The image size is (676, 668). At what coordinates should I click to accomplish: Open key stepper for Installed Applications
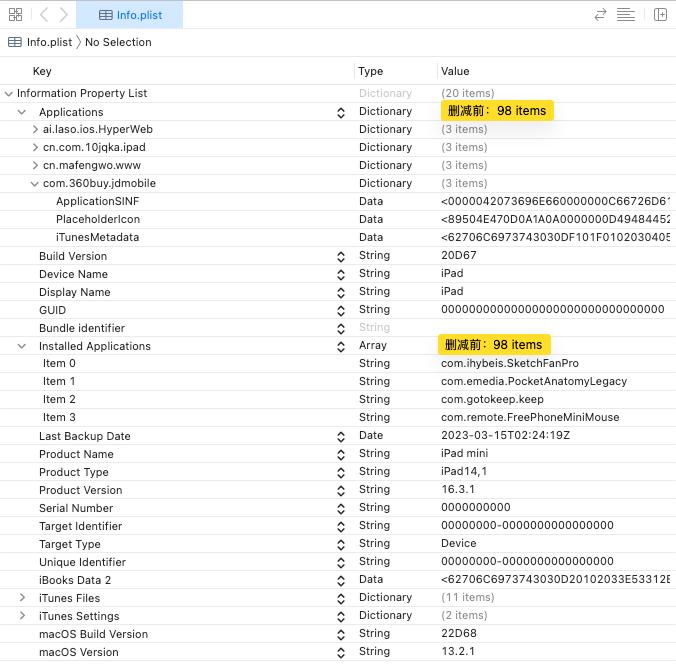click(341, 347)
